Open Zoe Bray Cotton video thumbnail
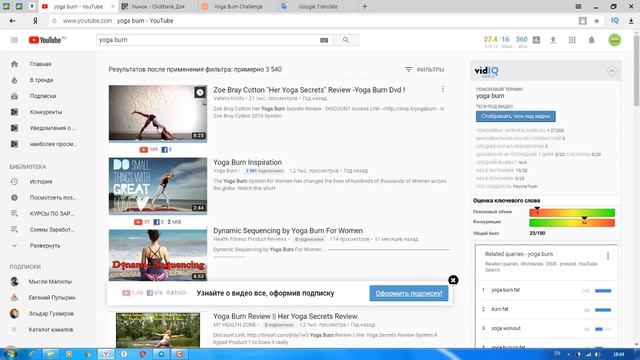 click(x=158, y=113)
